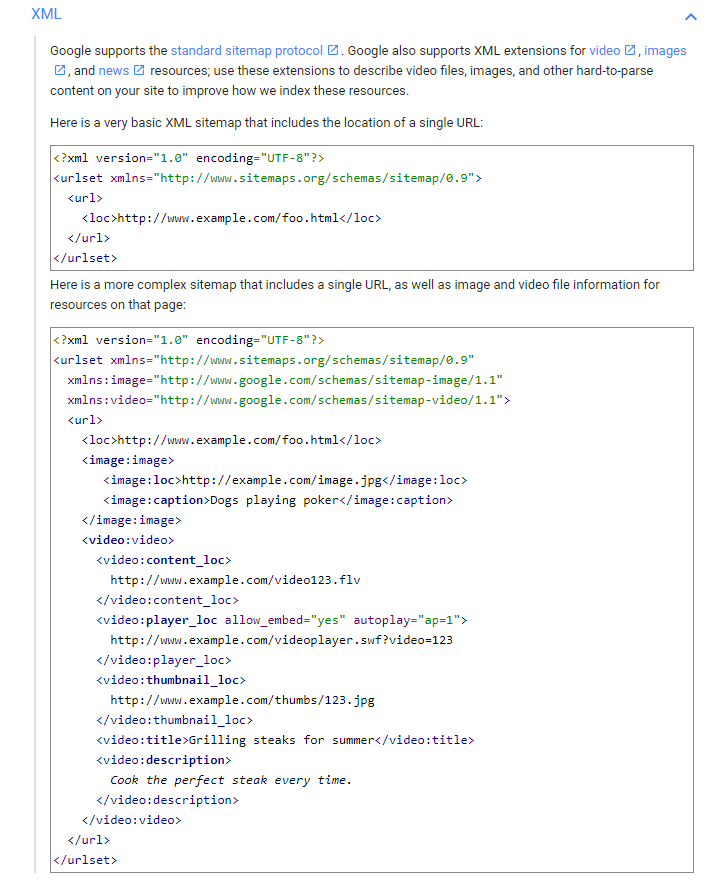Click the Cook the perfect steak text
Viewport: 727px width, 883px height.
pyautogui.click(x=231, y=780)
